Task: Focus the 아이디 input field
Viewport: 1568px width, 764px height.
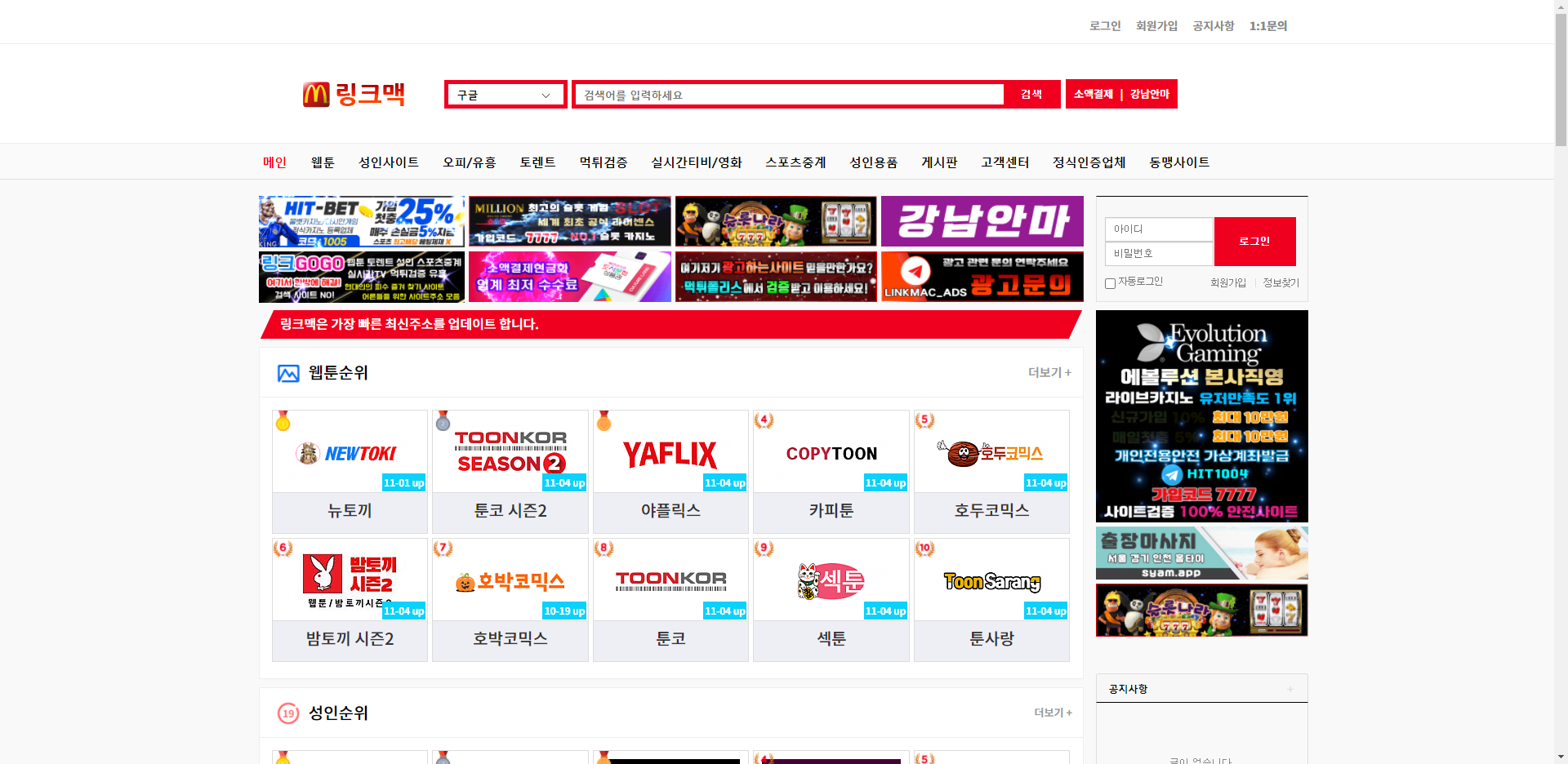Action: [1159, 229]
